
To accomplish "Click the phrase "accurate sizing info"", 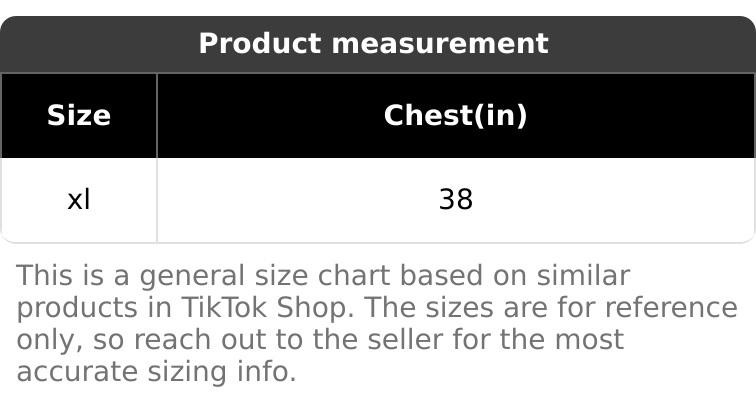I will (156, 372).
